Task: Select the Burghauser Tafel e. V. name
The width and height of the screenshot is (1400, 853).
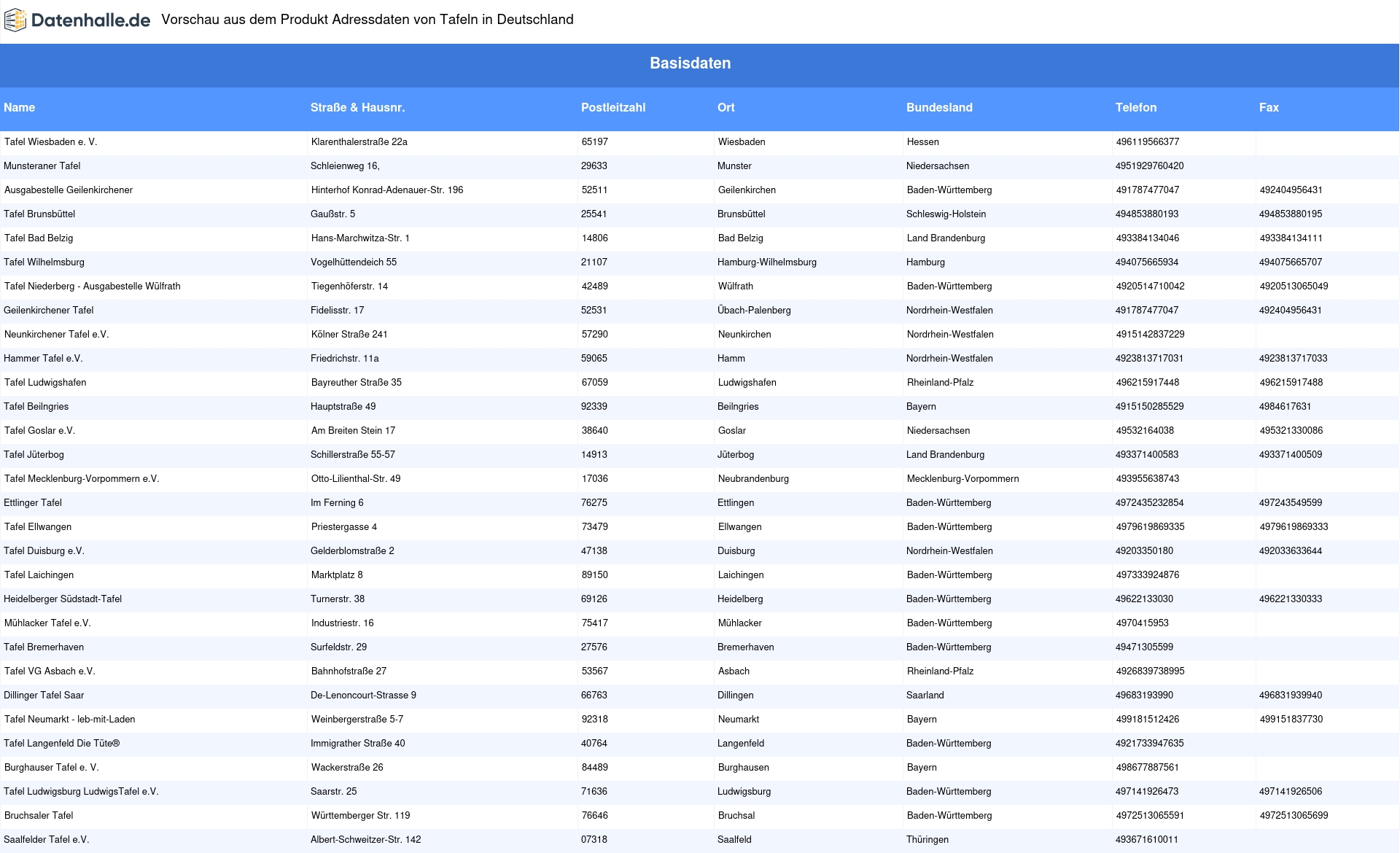Action: tap(51, 768)
